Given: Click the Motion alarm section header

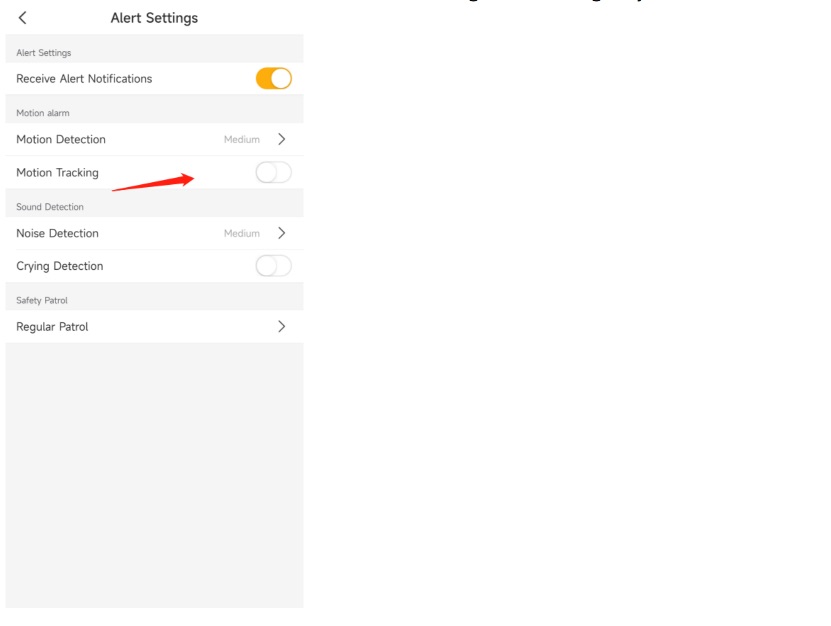Looking at the screenshot, I should click(42, 113).
